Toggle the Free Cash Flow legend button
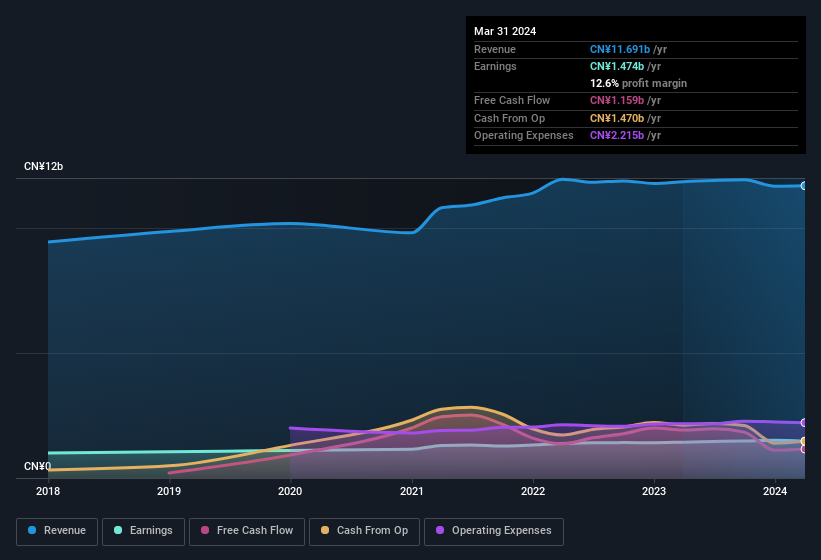 click(x=247, y=531)
